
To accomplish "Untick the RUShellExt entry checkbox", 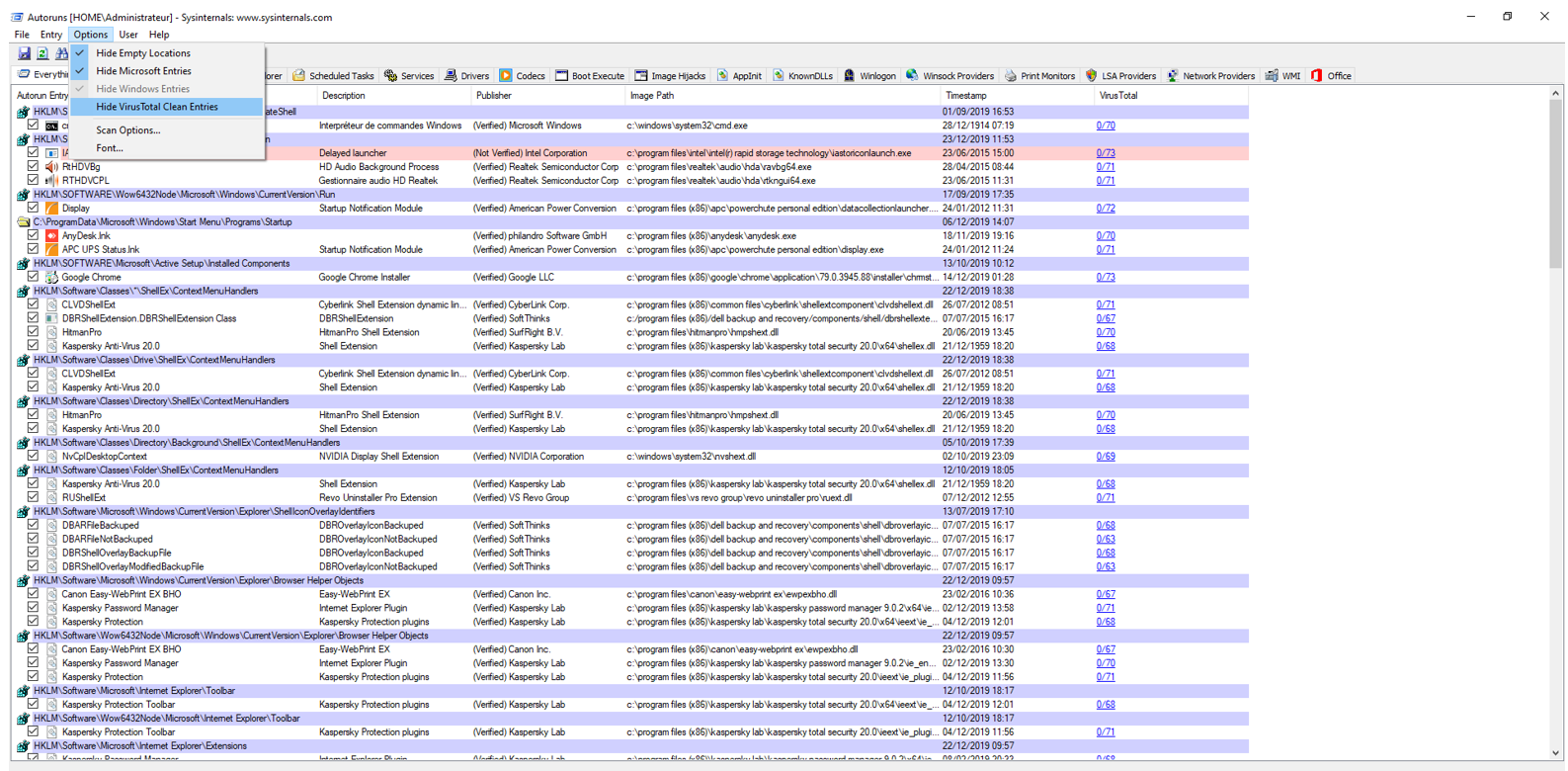I will click(x=33, y=498).
